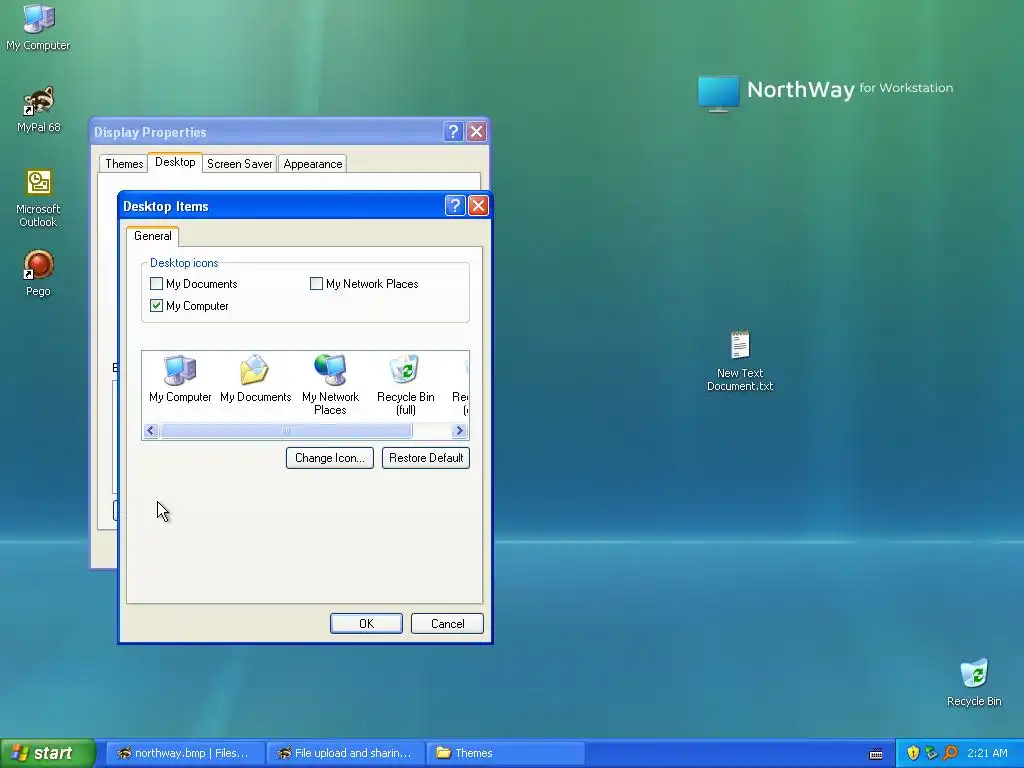Enable My Documents desktop icon checkbox
The image size is (1024, 768).
click(x=156, y=283)
